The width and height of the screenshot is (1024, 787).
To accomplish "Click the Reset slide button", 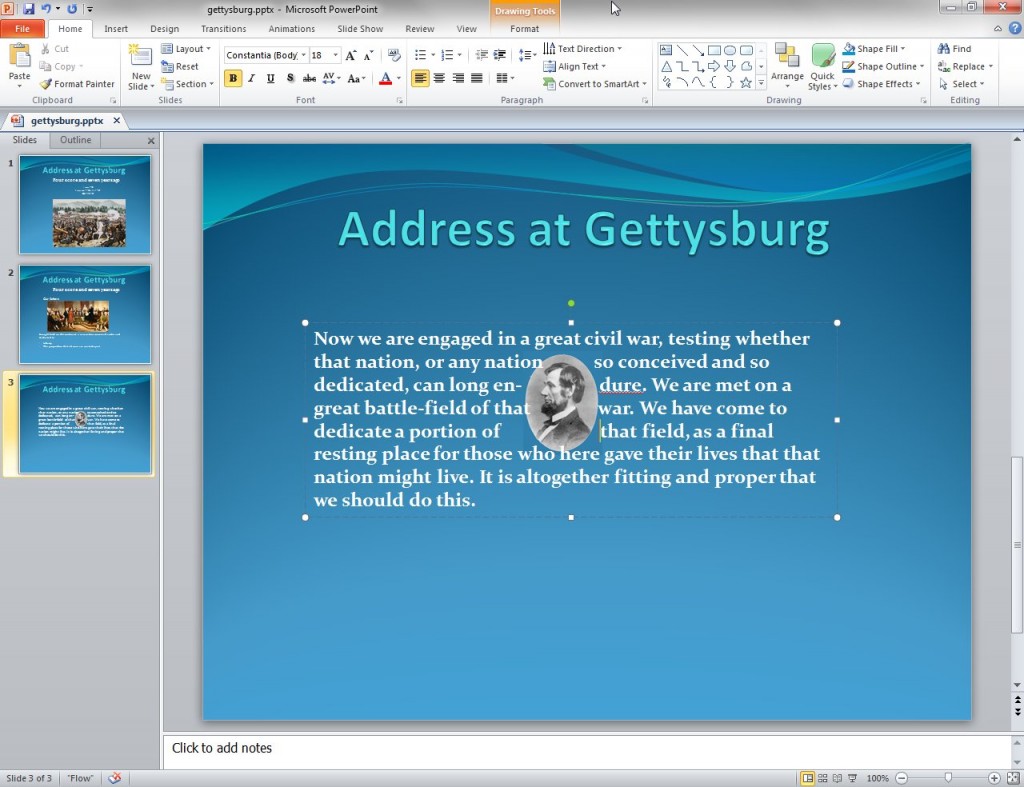I will (180, 66).
